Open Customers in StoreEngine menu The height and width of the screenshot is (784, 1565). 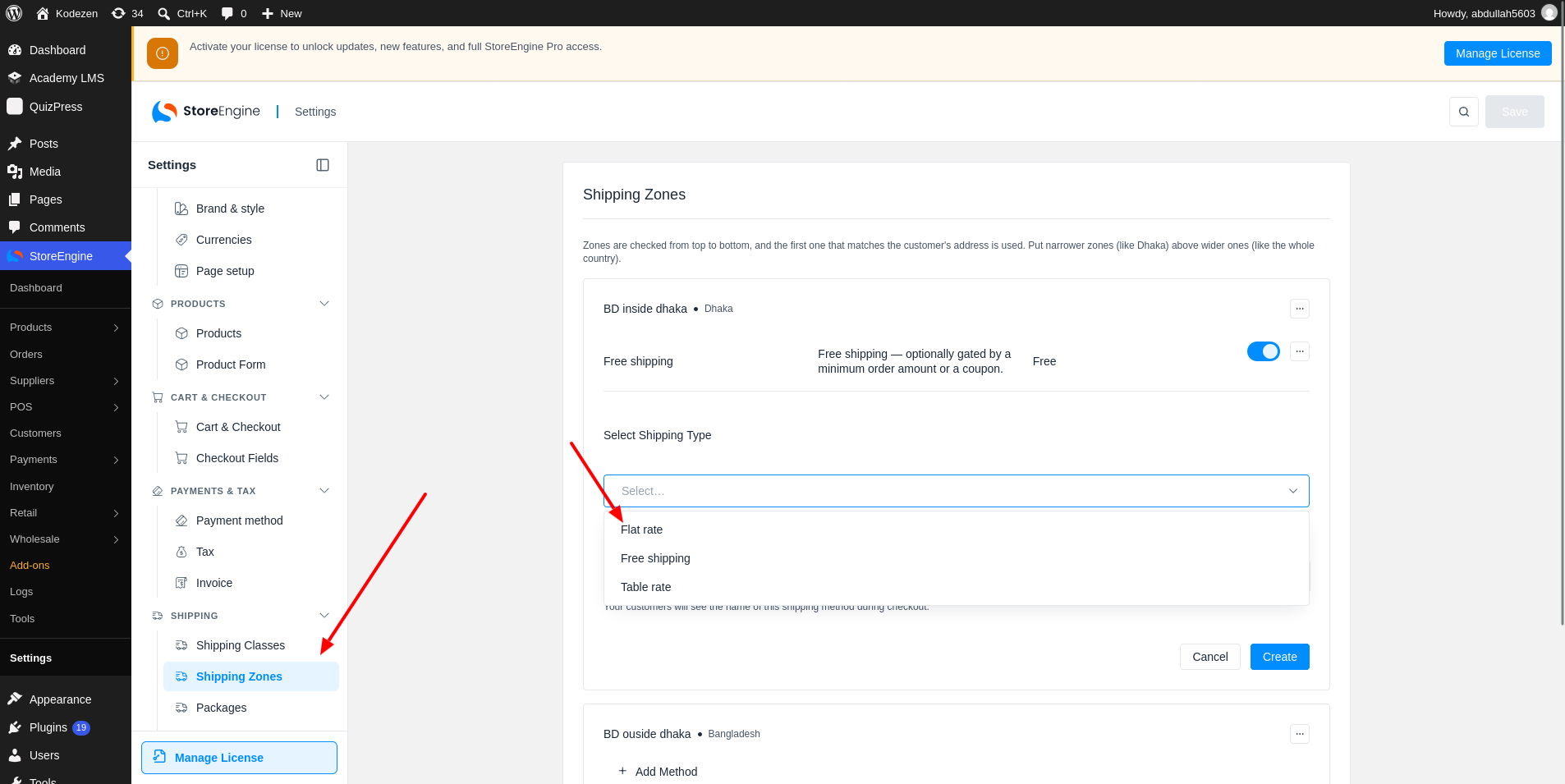point(35,433)
